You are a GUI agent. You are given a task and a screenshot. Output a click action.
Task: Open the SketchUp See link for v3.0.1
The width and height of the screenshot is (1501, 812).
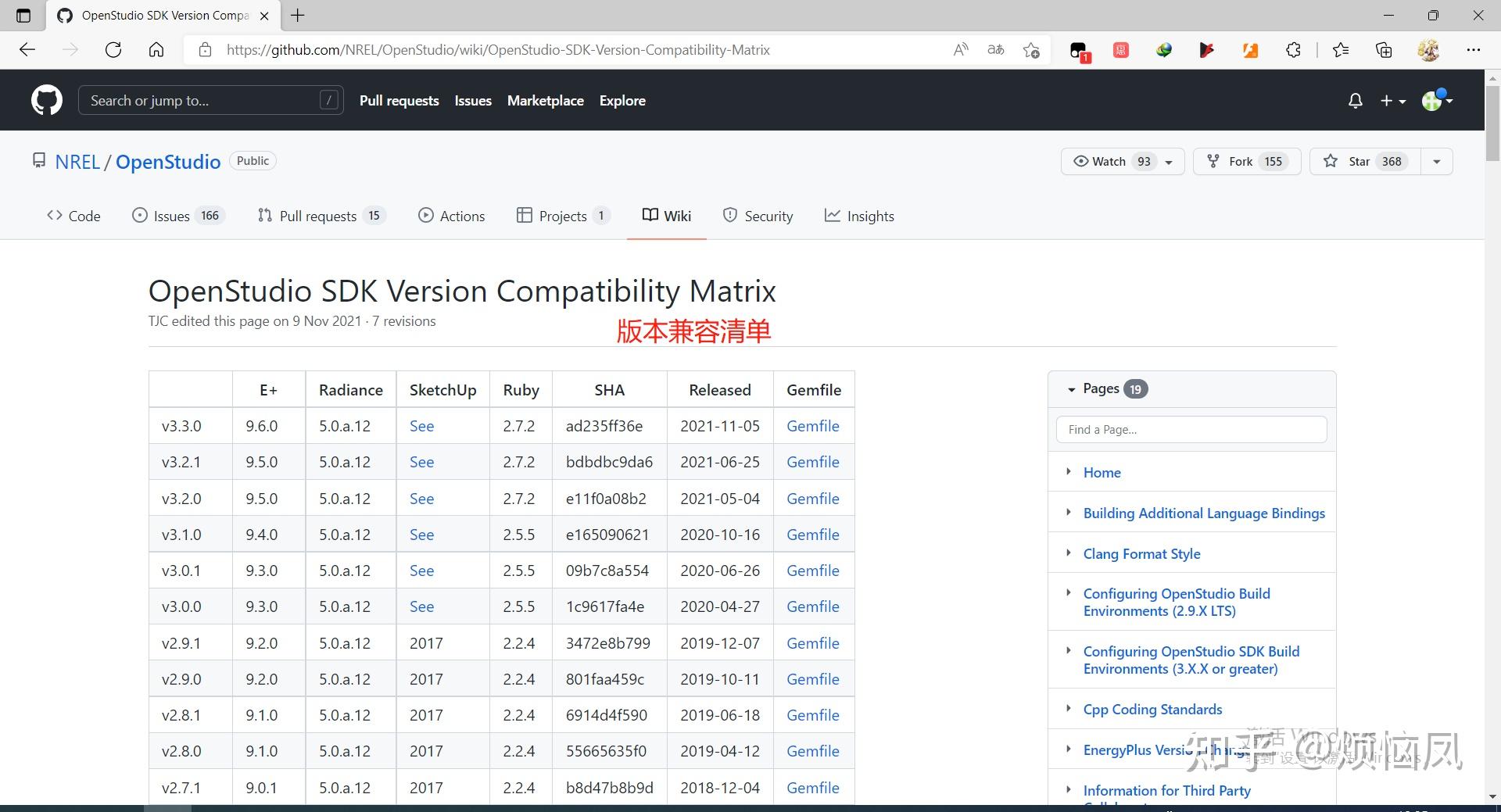point(421,571)
